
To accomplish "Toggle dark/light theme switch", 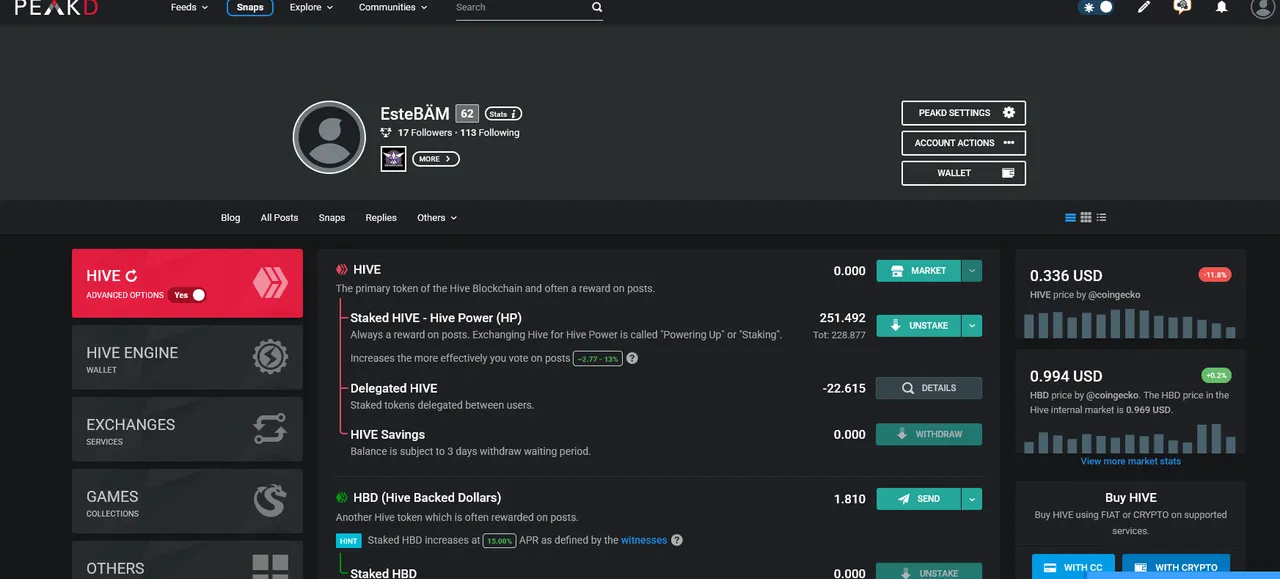I will tap(1097, 7).
